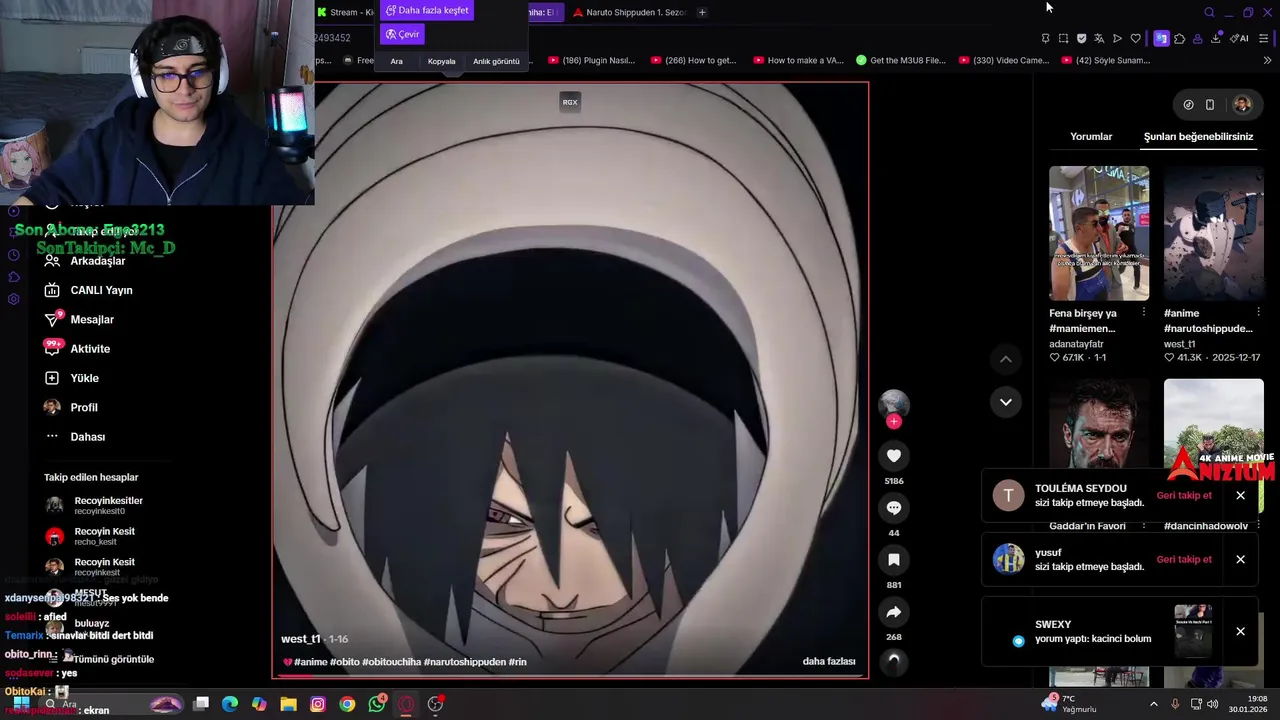Open the west_t1 #anime recommended thumbnail
The image size is (1280, 720).
pos(1213,233)
